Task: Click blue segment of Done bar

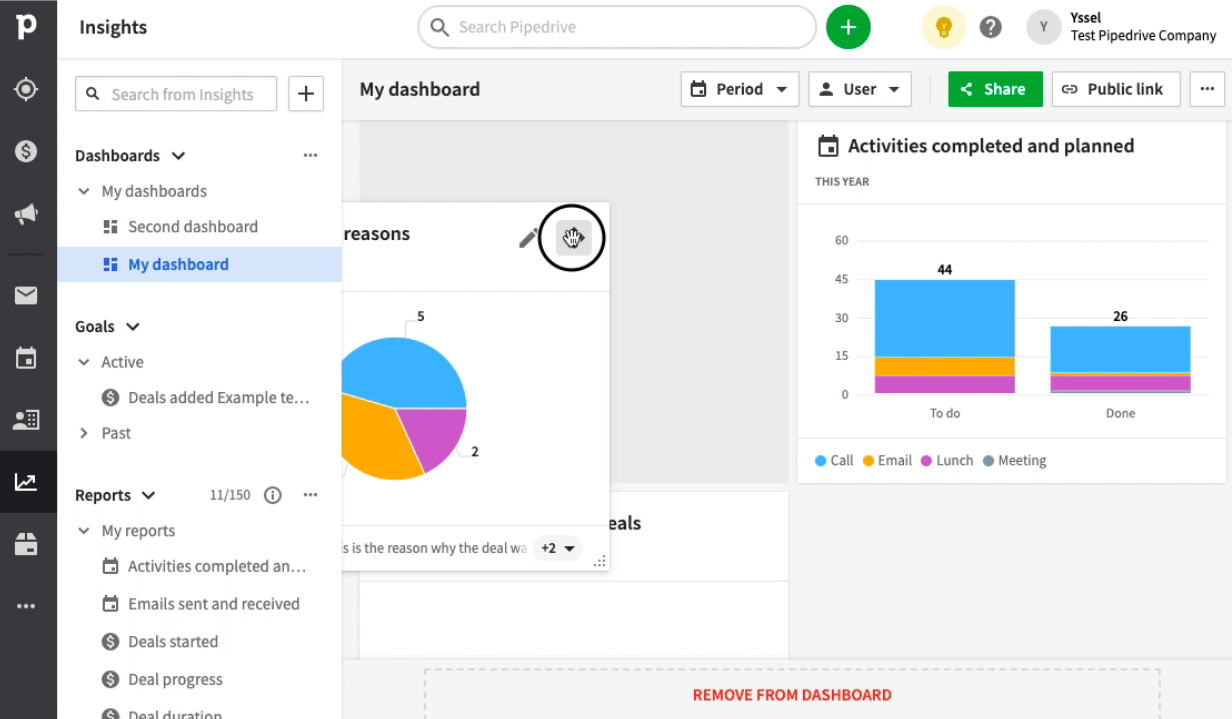Action: pos(1120,349)
